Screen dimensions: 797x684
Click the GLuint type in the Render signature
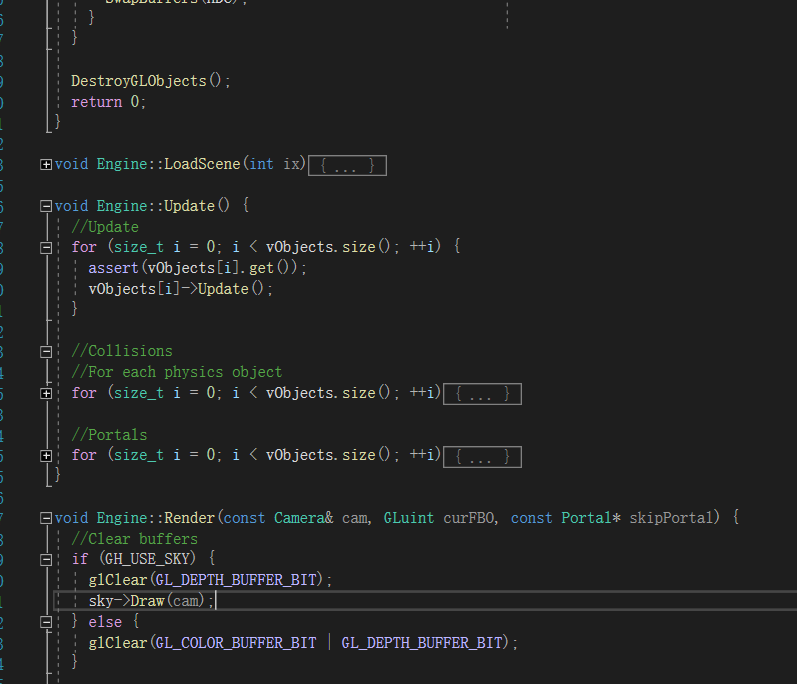(x=408, y=518)
